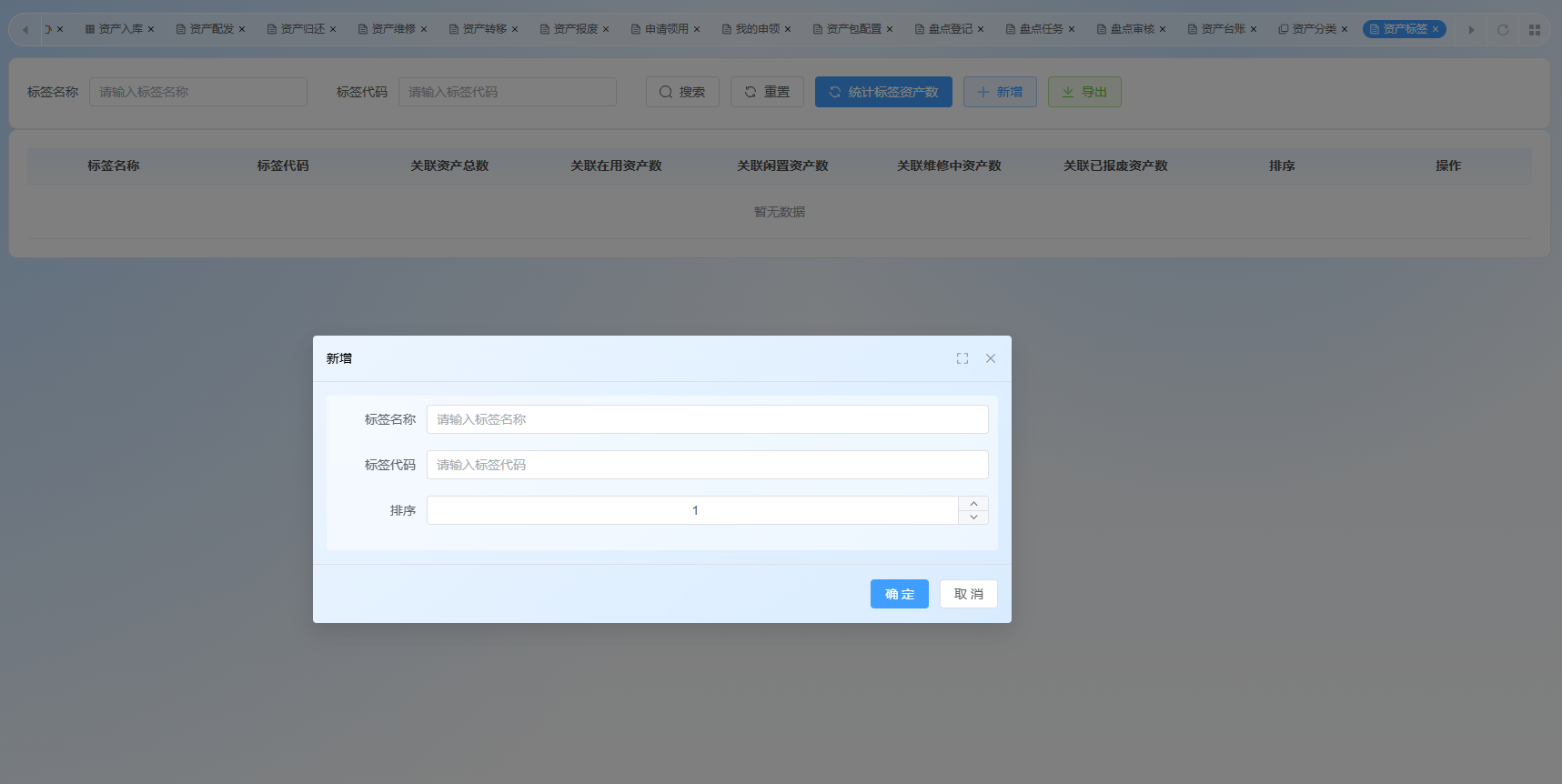Click the 标签代码 column header
The width and height of the screenshot is (1562, 784).
click(283, 166)
